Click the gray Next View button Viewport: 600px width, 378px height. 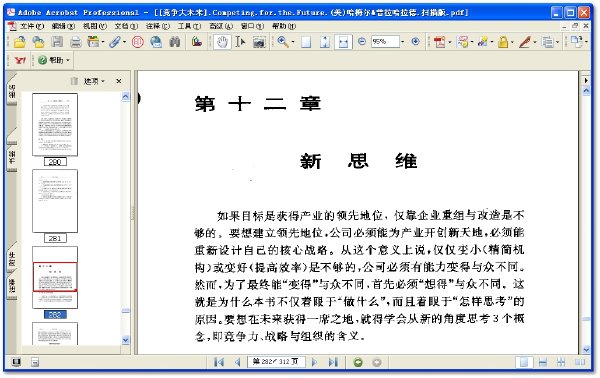click(x=377, y=362)
